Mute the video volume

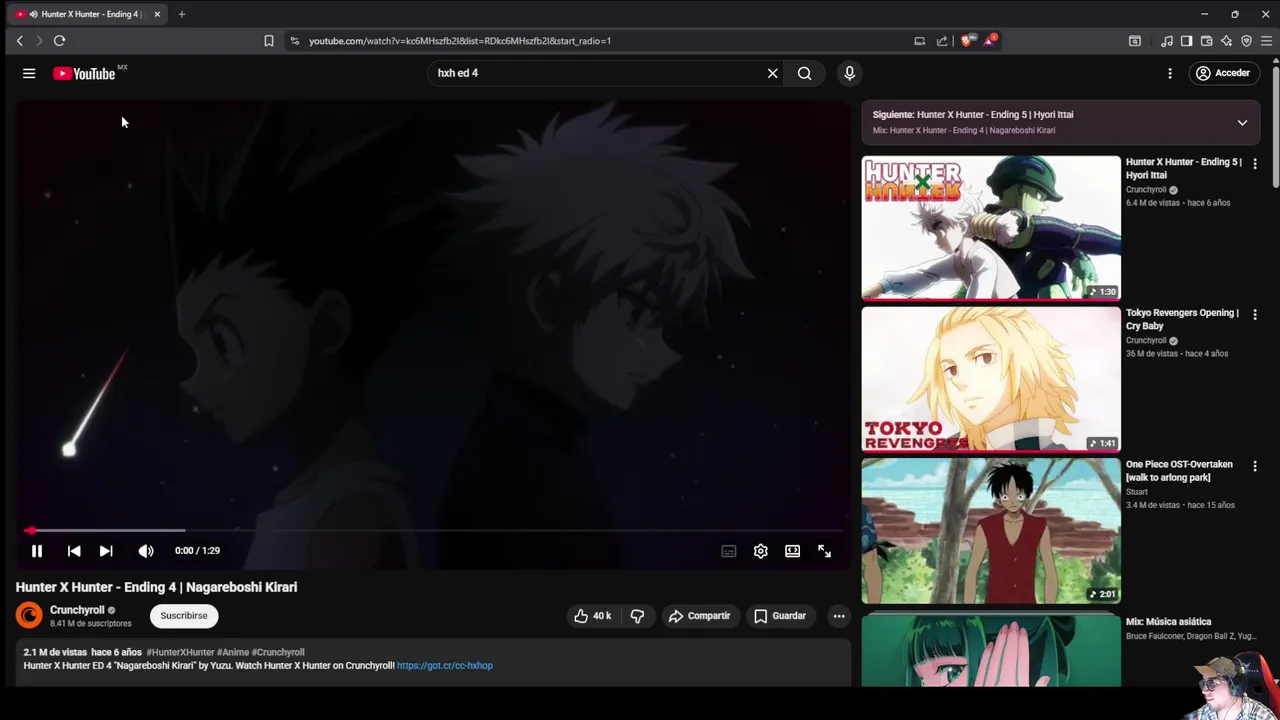146,551
